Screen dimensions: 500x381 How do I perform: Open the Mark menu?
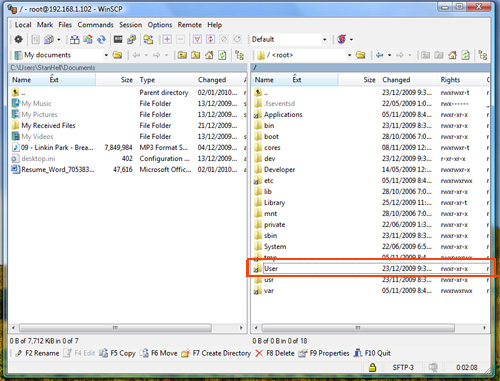click(x=45, y=25)
